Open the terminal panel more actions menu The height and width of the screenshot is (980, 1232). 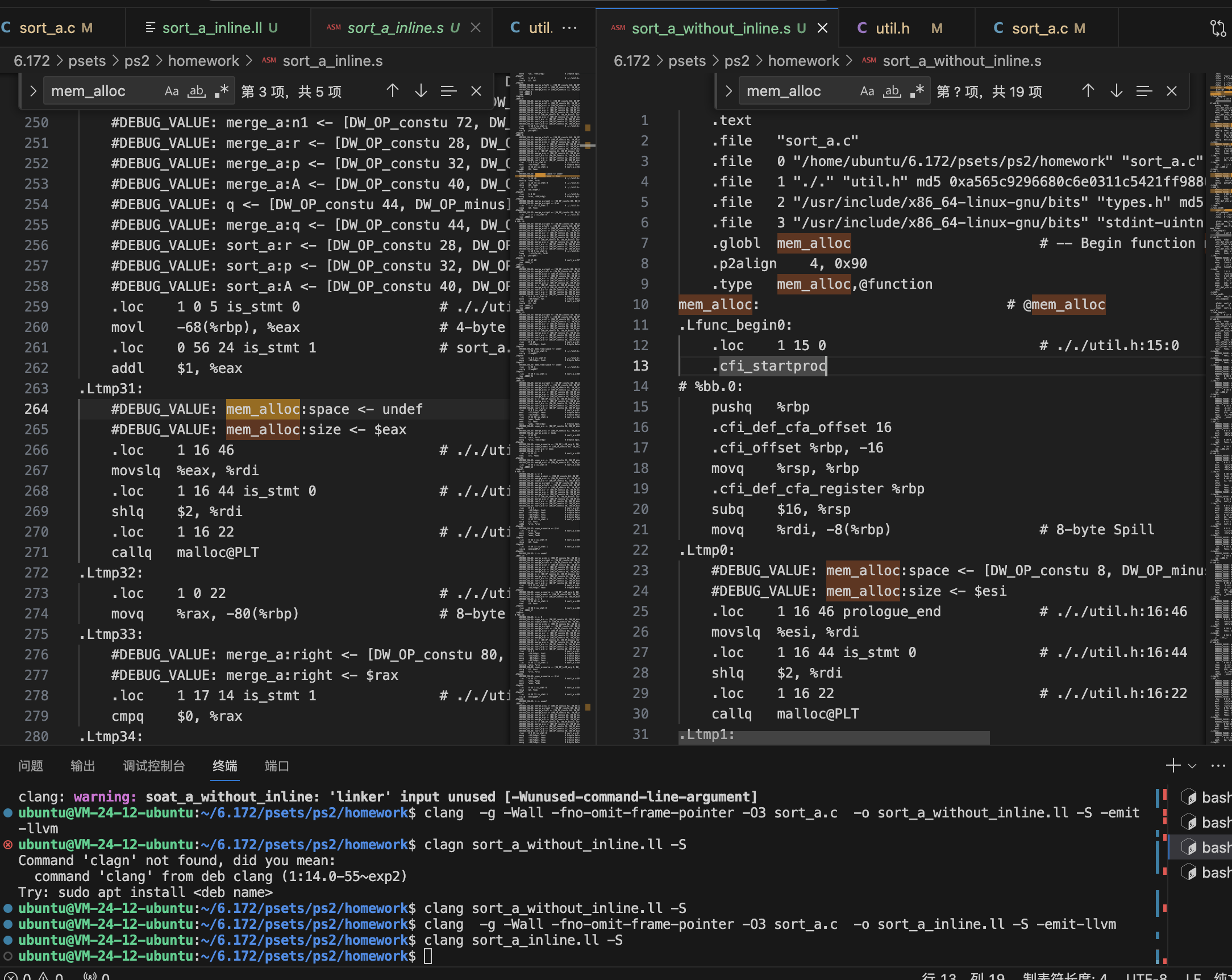coord(1217,766)
